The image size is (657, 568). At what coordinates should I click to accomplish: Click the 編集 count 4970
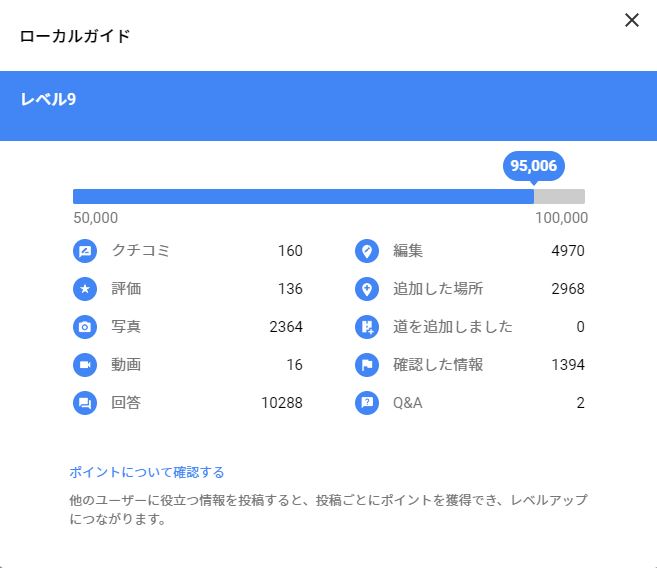[567, 251]
